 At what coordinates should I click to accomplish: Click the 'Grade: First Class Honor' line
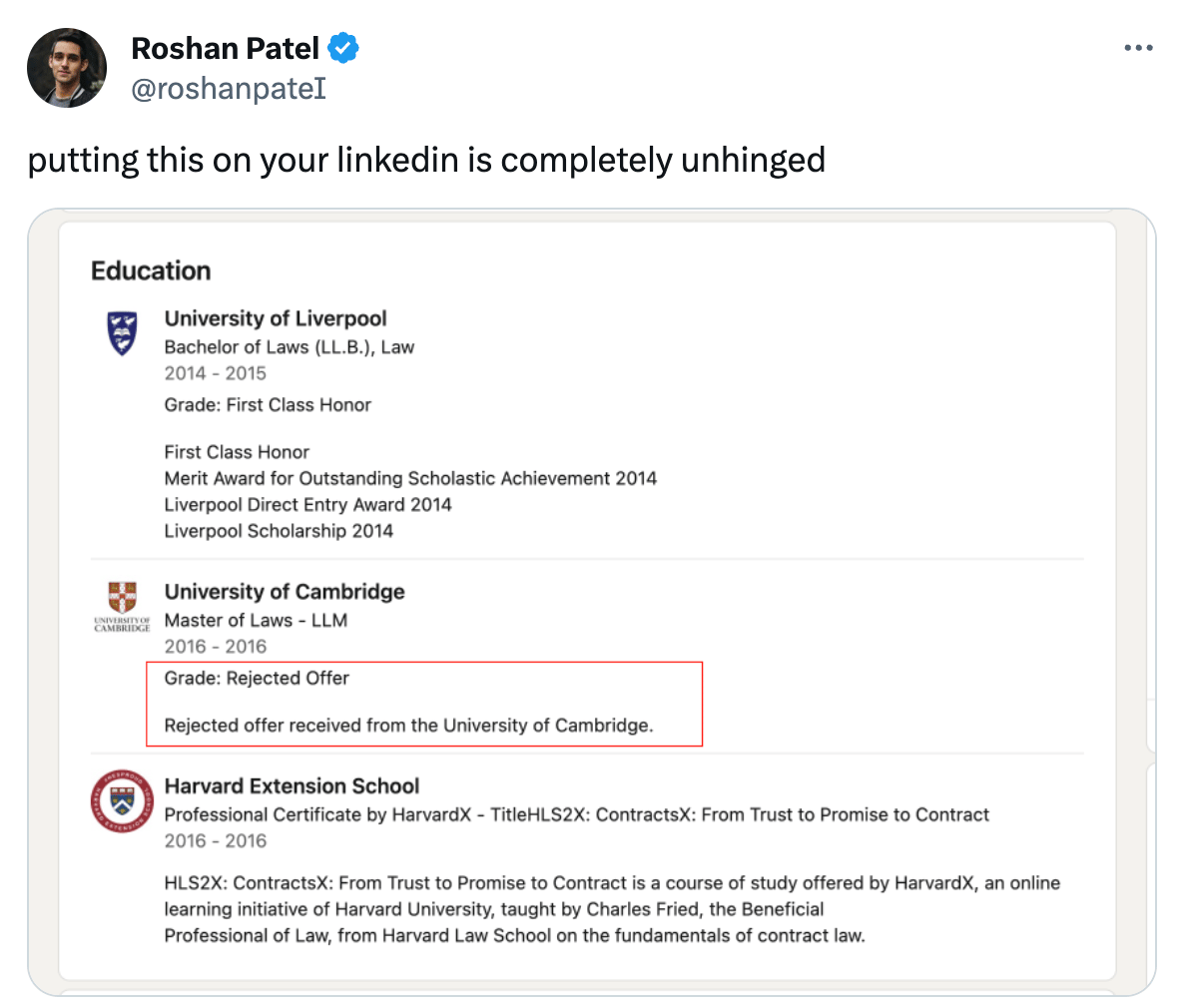coord(268,405)
